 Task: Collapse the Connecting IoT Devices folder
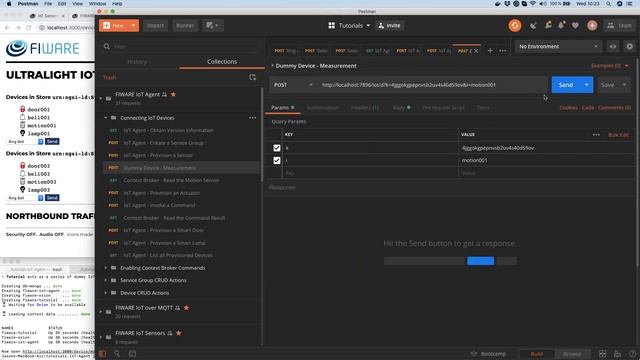105,118
